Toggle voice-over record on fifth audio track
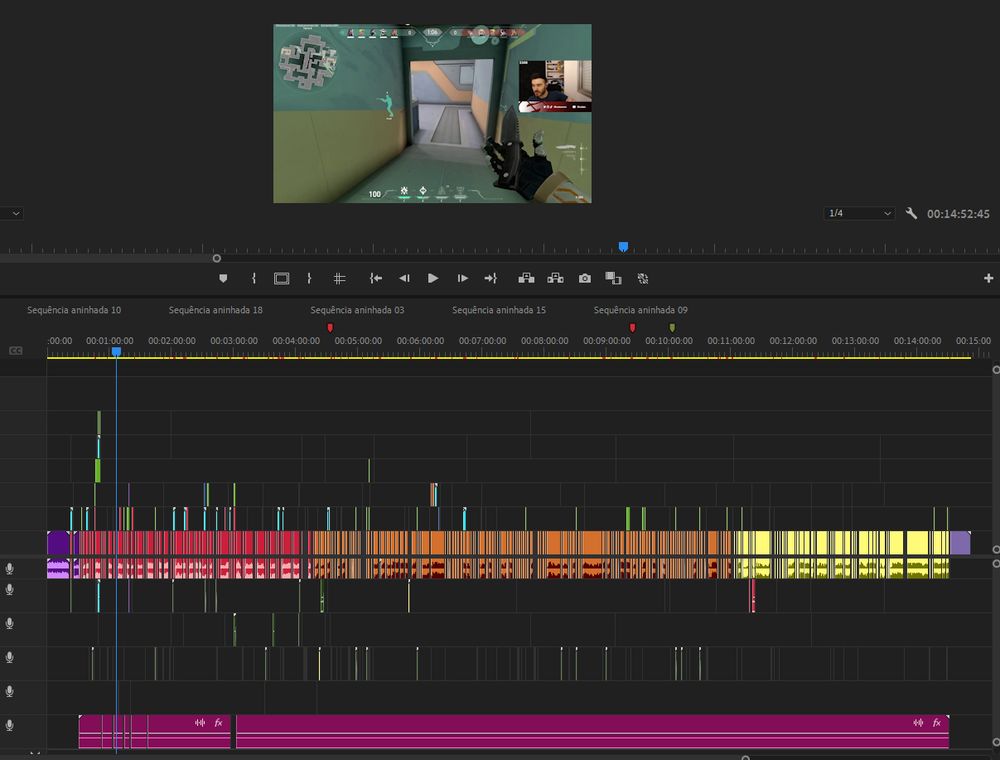Screen dimensions: 1000x760 point(10,691)
